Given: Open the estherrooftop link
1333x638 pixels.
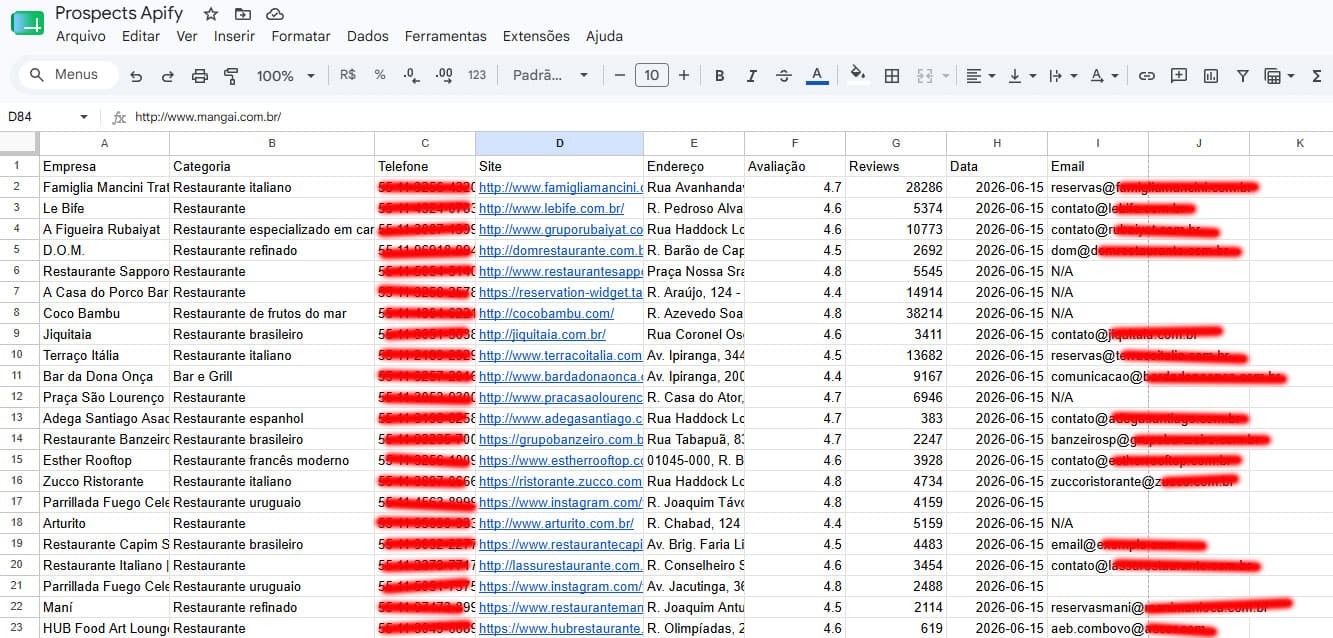Looking at the screenshot, I should click(x=560, y=461).
